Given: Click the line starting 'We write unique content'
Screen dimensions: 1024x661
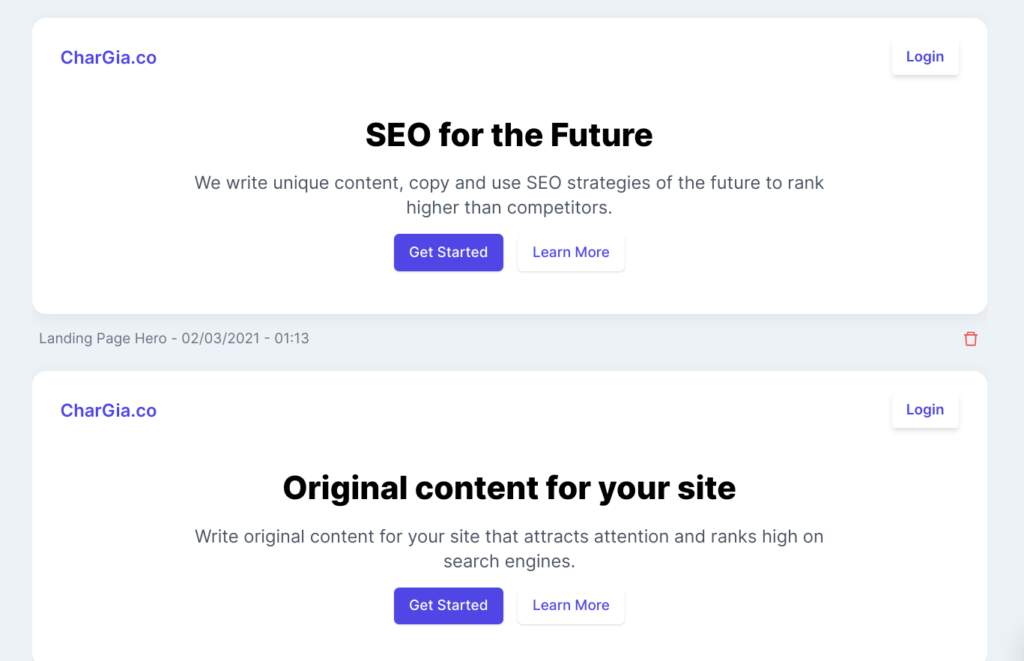Looking at the screenshot, I should pos(509,183).
